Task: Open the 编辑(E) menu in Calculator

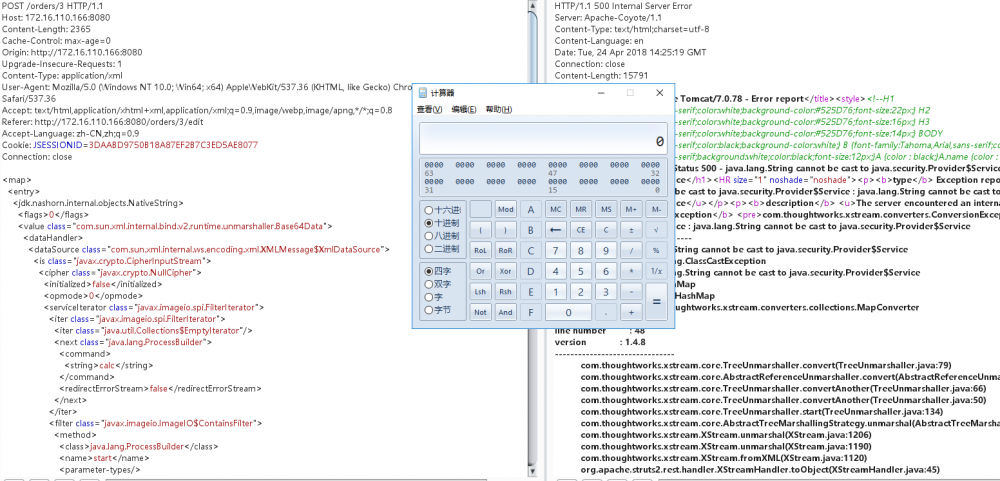Action: (464, 110)
